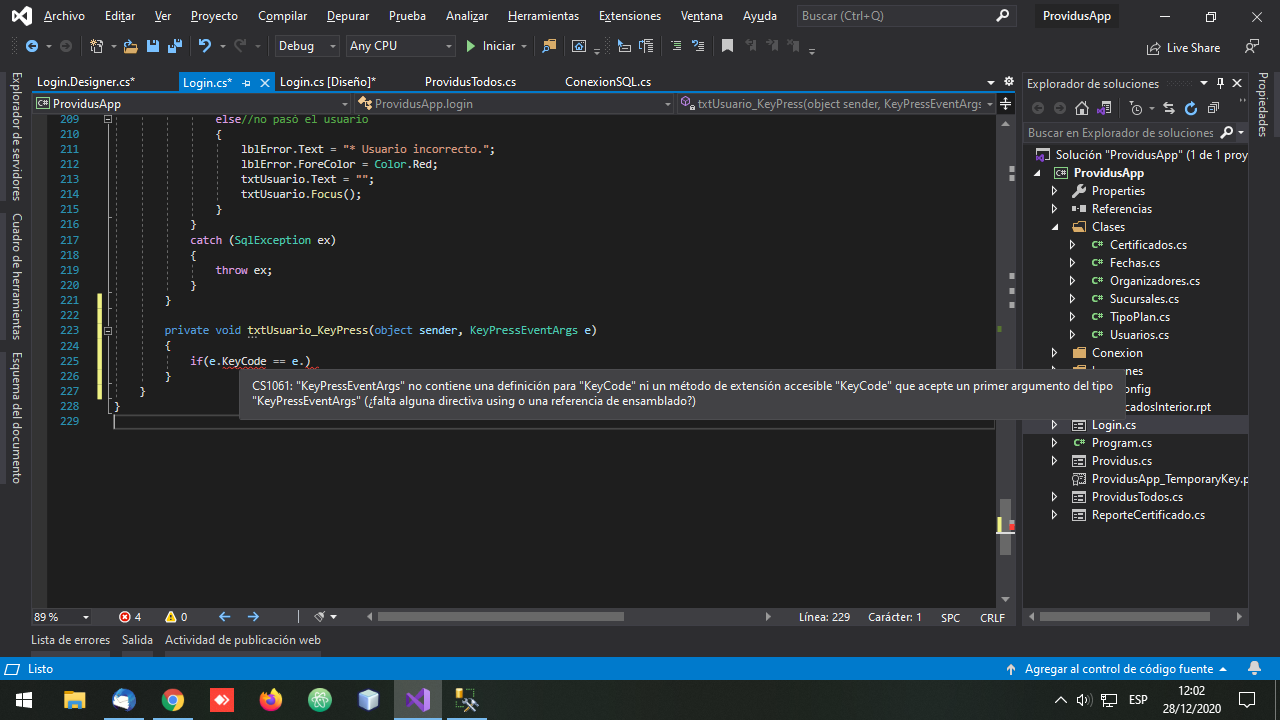Click the pending changes filter clock icon
The image size is (1280, 720).
click(x=1136, y=108)
